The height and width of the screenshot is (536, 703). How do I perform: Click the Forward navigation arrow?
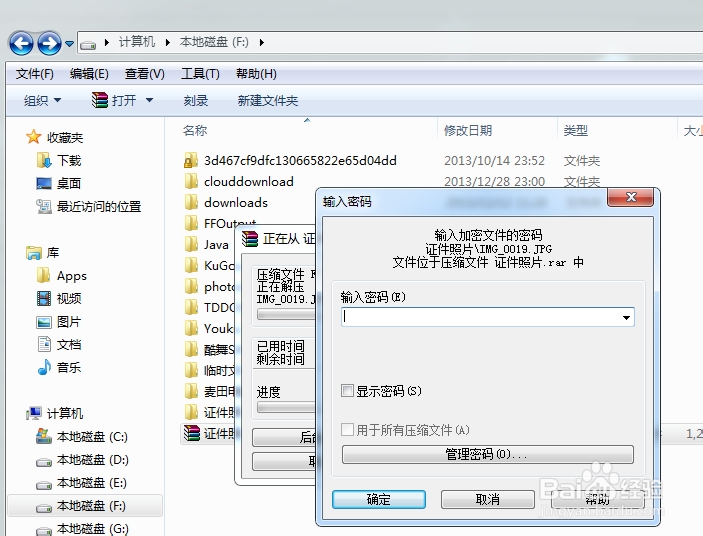pyautogui.click(x=49, y=43)
